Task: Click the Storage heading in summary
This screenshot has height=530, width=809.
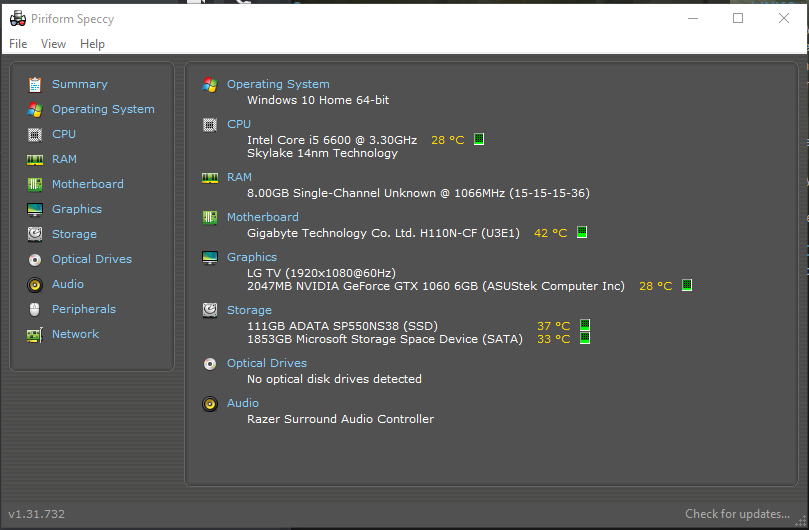Action: pyautogui.click(x=249, y=310)
